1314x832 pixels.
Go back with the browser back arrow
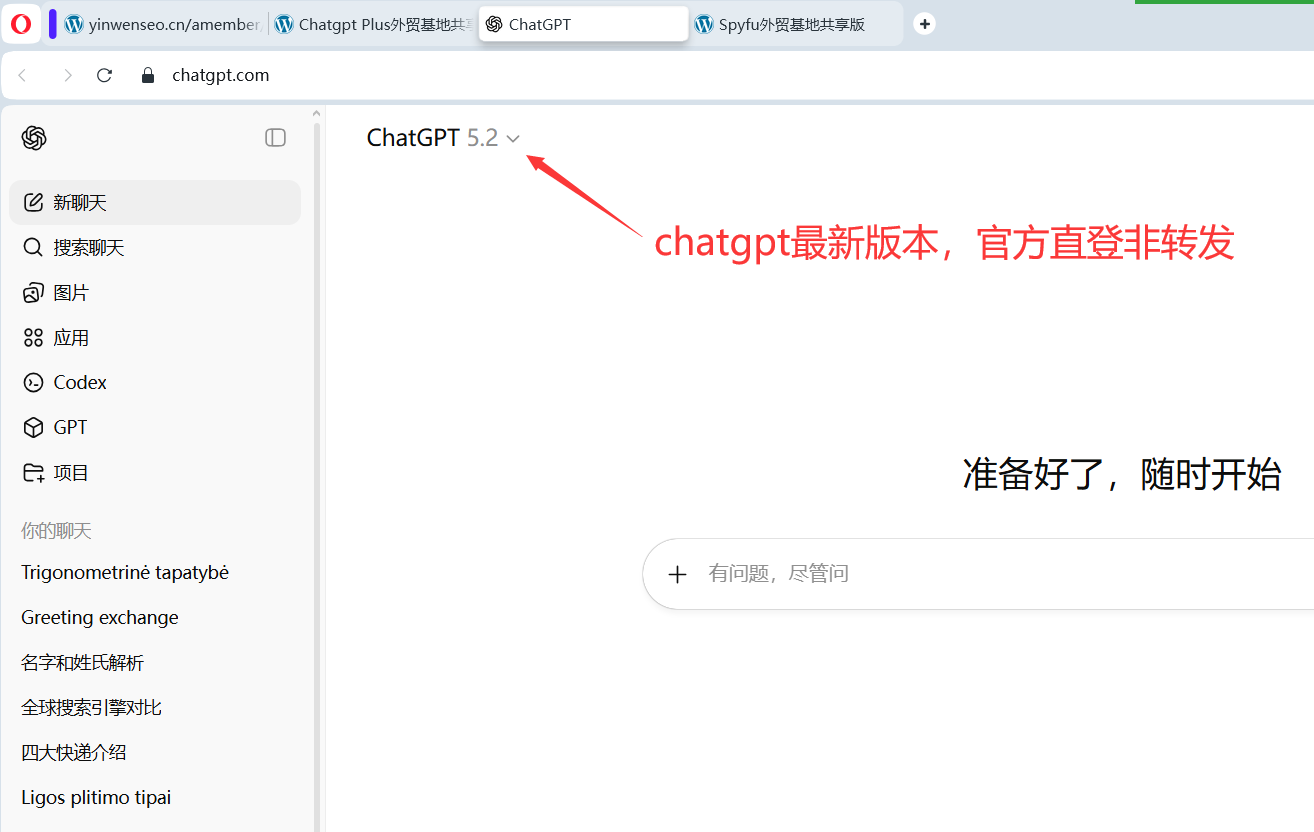point(23,75)
